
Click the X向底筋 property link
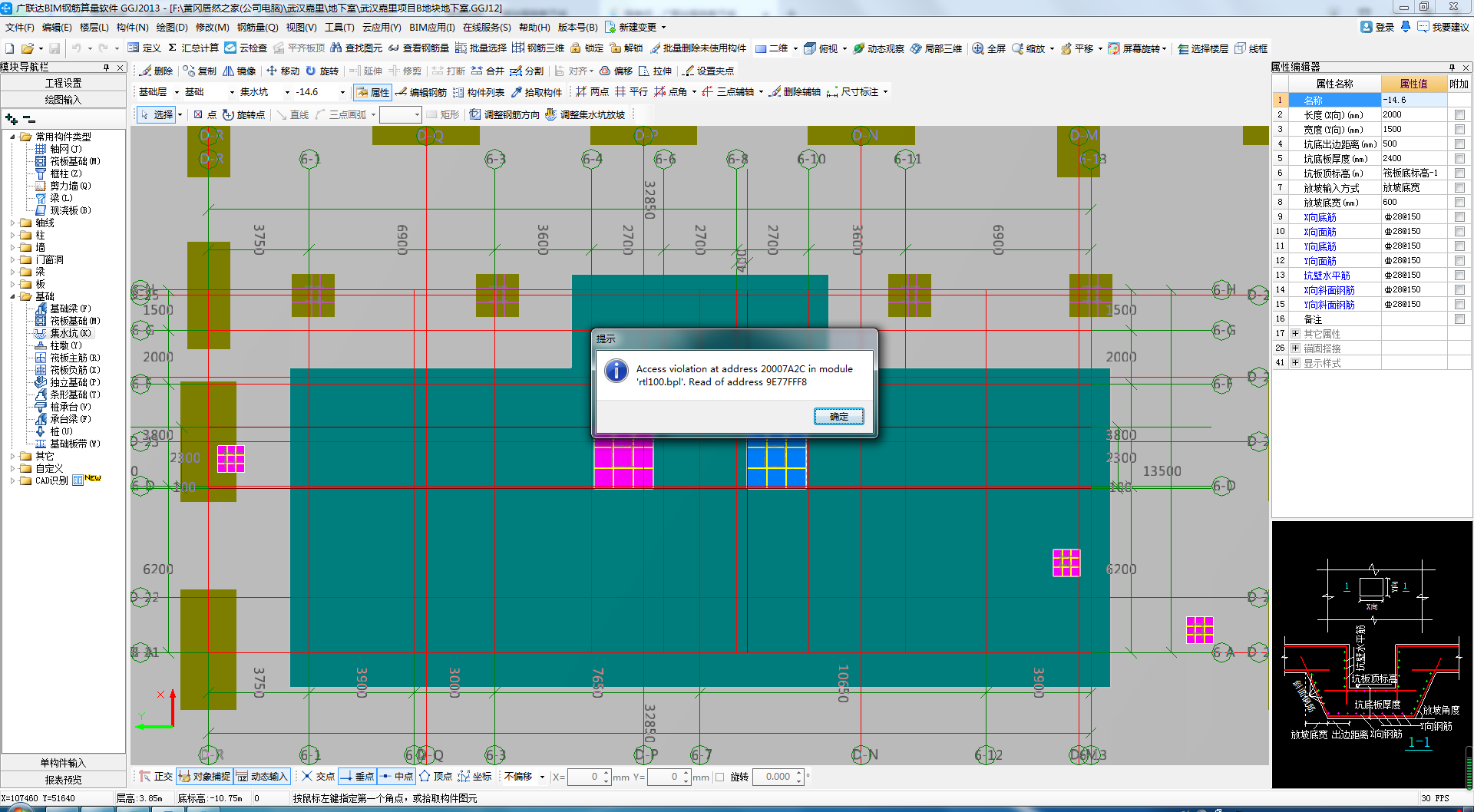tap(1320, 217)
